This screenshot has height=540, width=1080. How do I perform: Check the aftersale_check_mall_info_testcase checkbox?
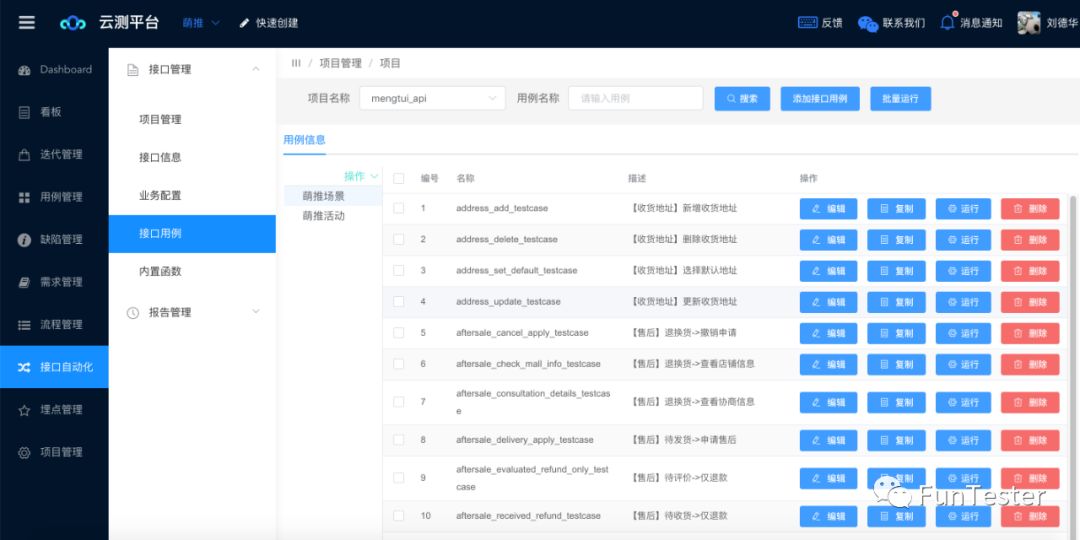[x=398, y=364]
